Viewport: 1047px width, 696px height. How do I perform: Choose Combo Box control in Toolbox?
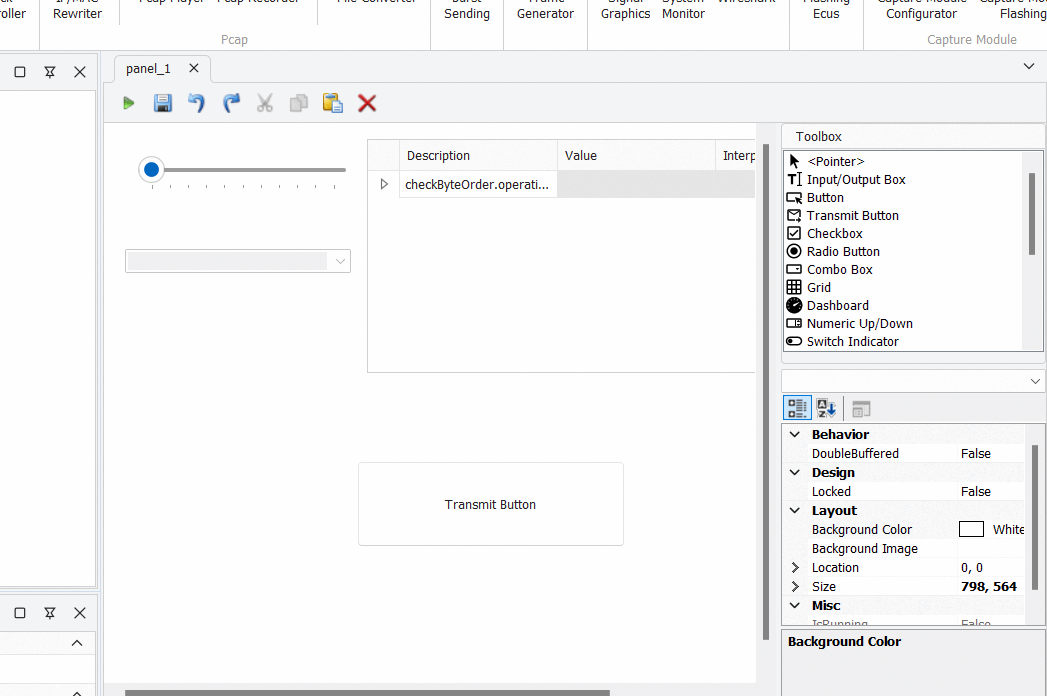click(x=830, y=270)
